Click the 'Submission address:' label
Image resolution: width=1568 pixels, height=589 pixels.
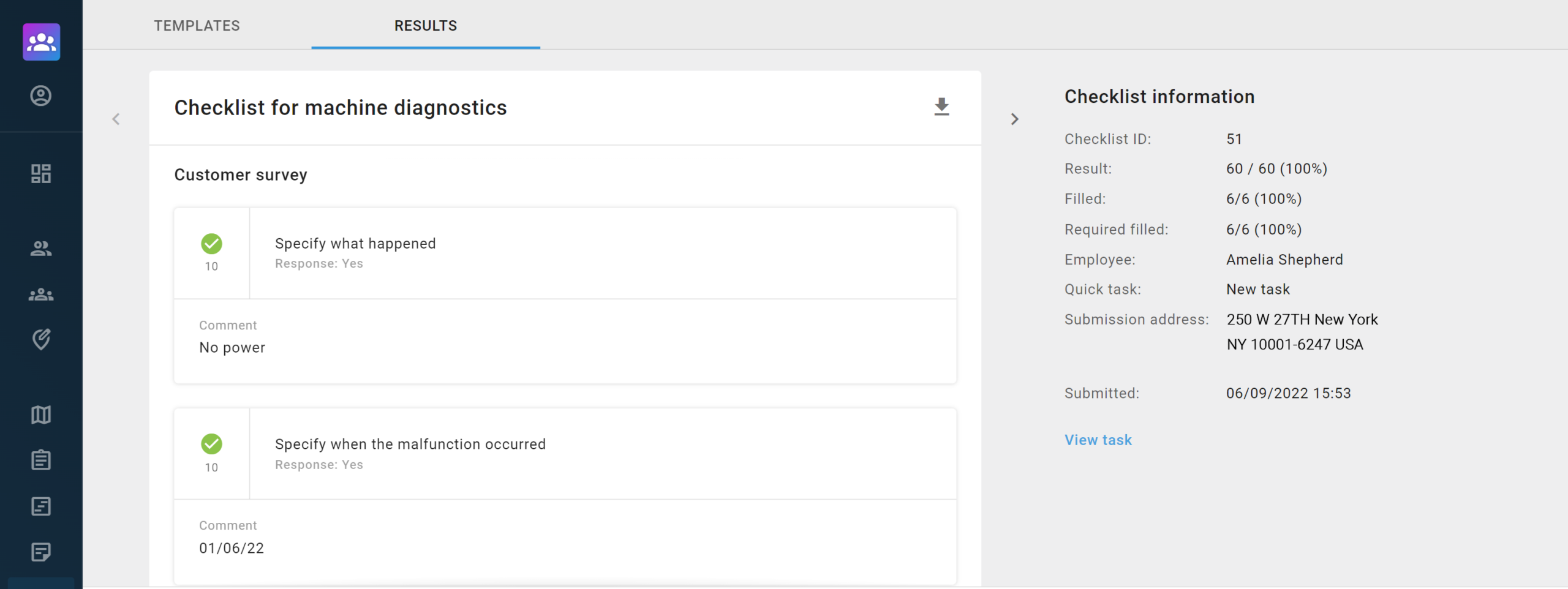[x=1137, y=320]
